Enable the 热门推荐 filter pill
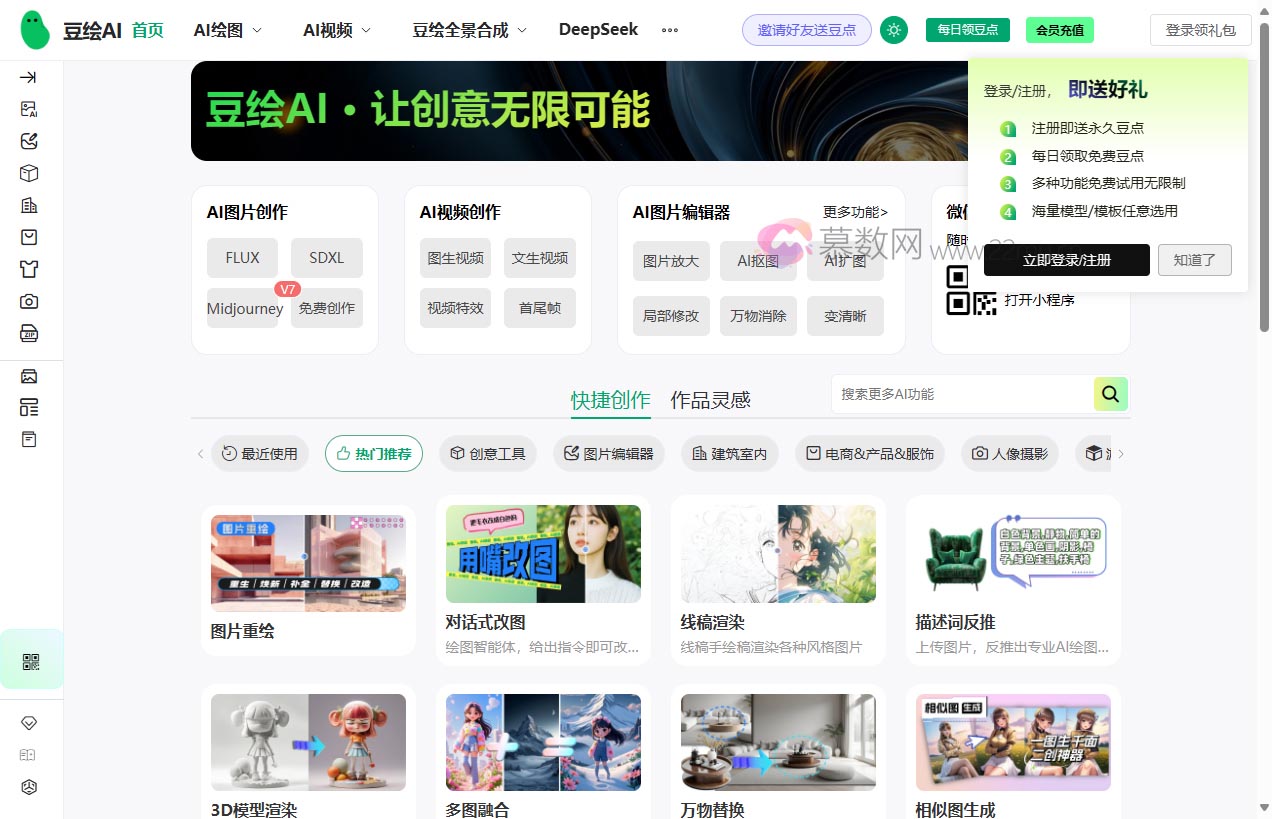This screenshot has height=819, width=1272. click(374, 453)
